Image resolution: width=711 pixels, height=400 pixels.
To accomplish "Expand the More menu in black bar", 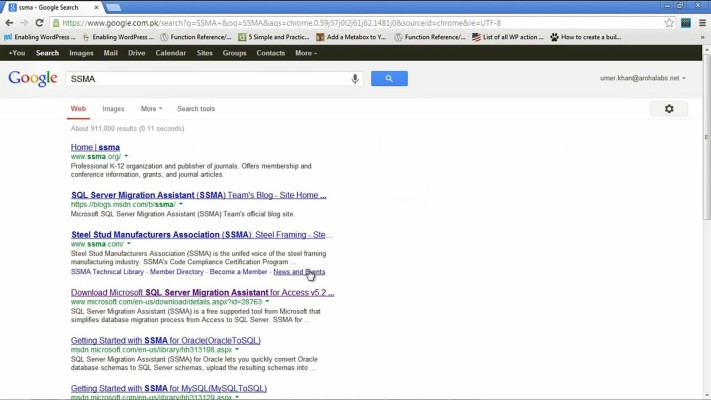I will pos(306,53).
